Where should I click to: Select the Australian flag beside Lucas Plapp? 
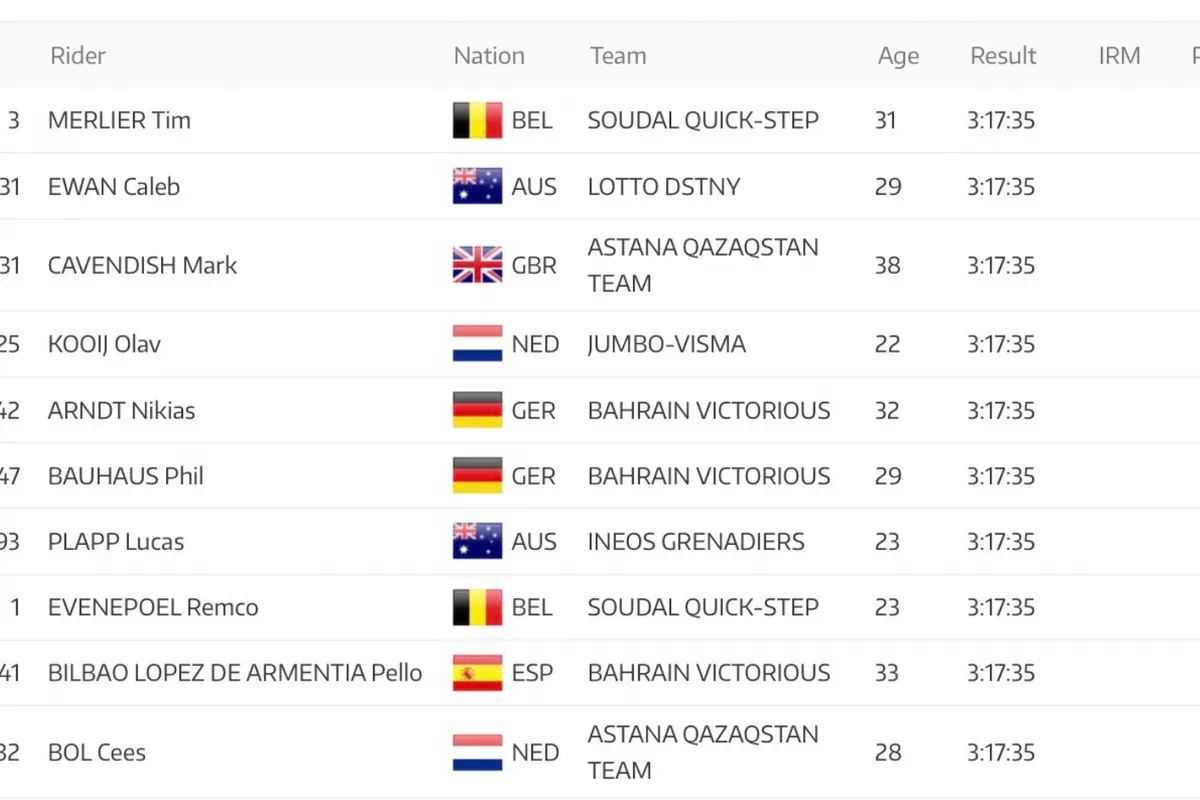point(477,542)
